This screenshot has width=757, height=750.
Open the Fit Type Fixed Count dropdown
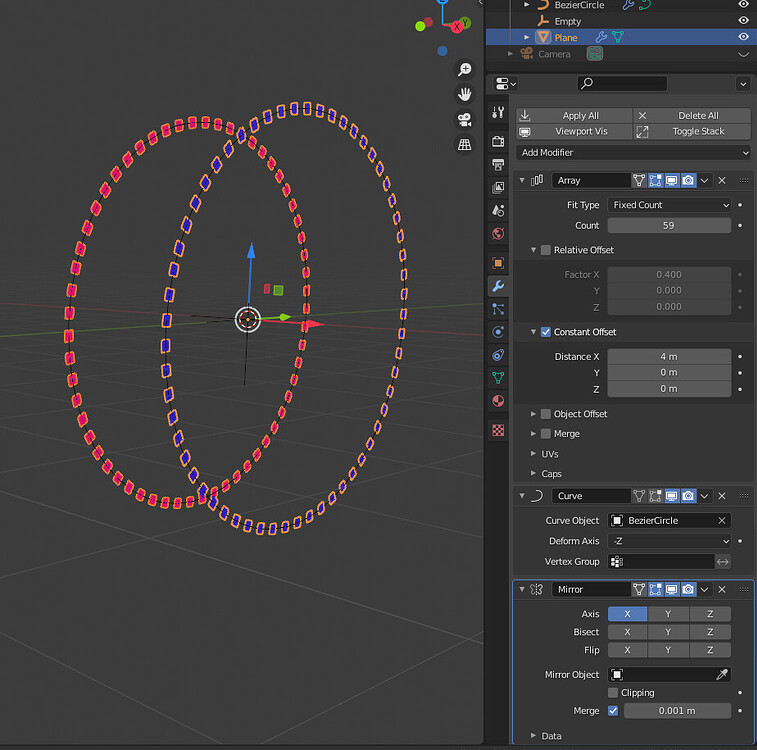pyautogui.click(x=669, y=205)
